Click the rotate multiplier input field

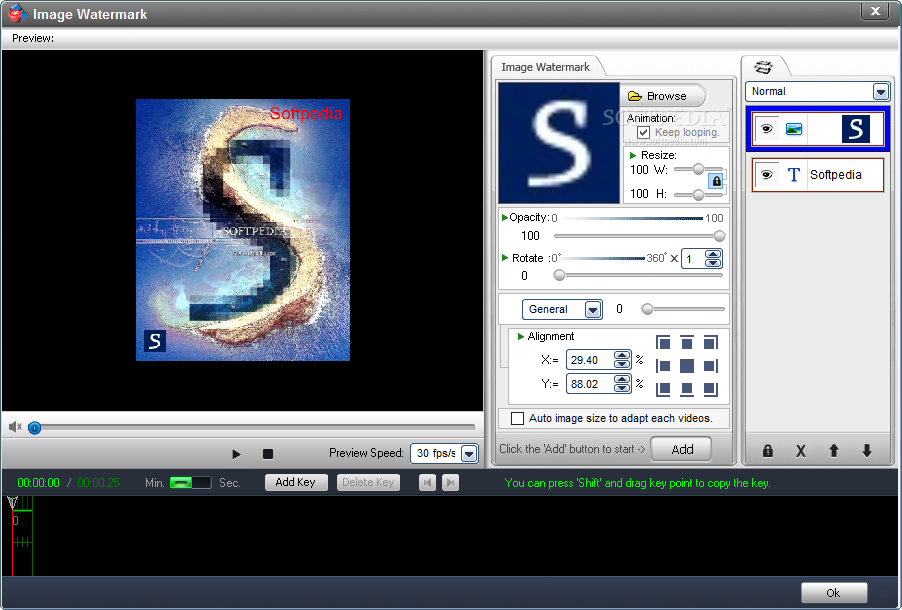(693, 258)
